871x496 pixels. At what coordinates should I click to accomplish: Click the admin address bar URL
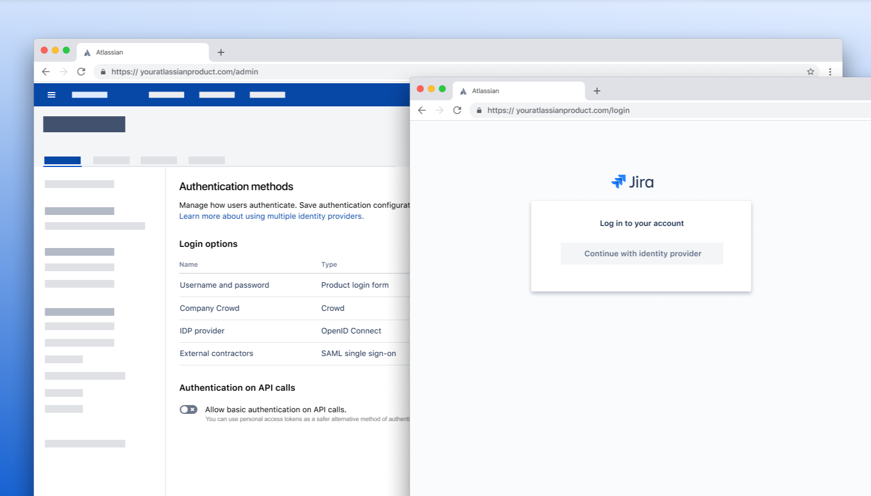click(184, 72)
